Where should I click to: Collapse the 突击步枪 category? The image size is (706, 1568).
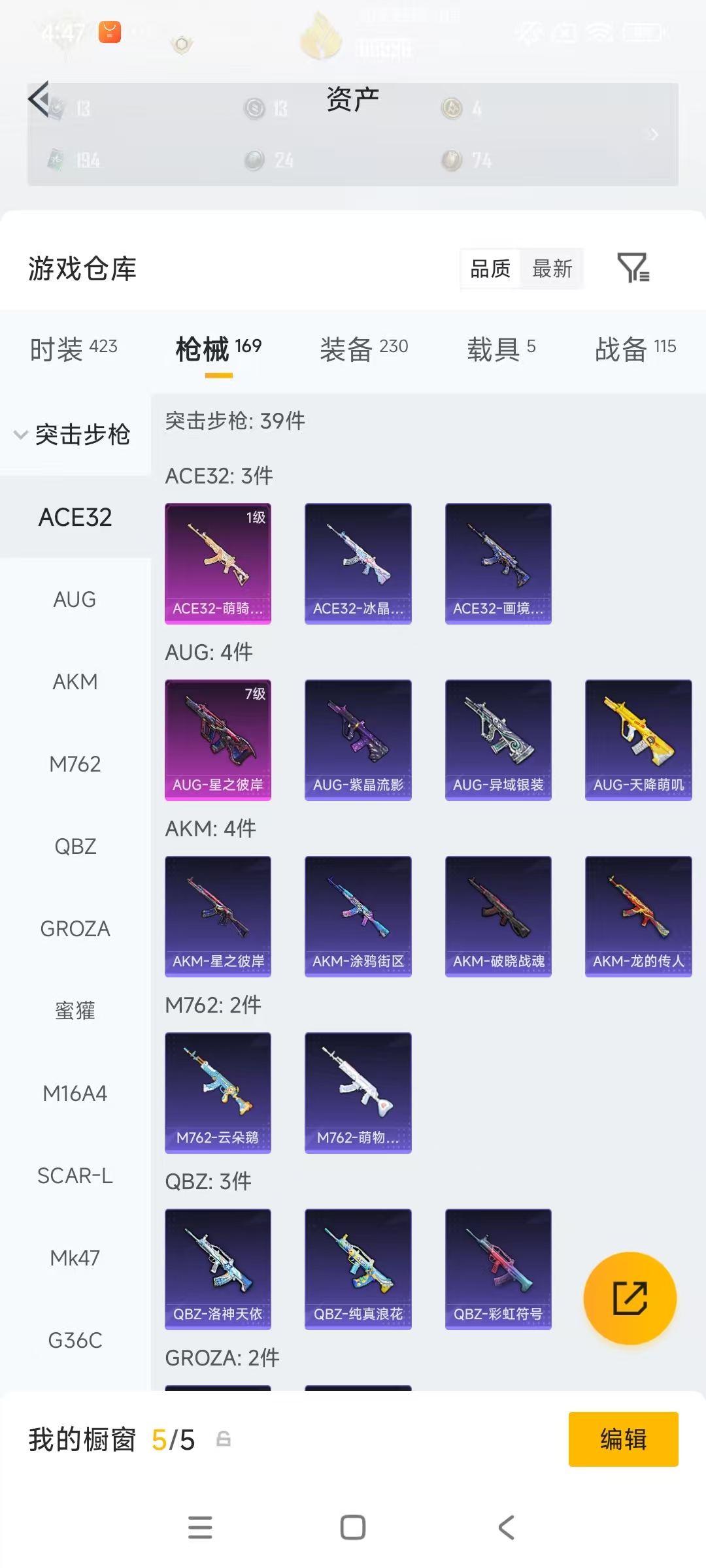[75, 434]
